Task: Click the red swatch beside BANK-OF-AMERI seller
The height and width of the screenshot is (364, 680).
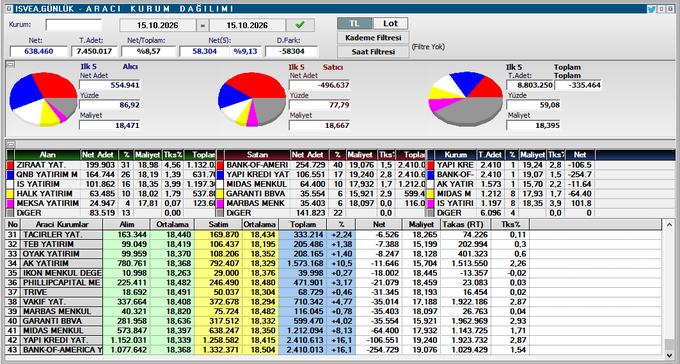Action: click(220, 165)
